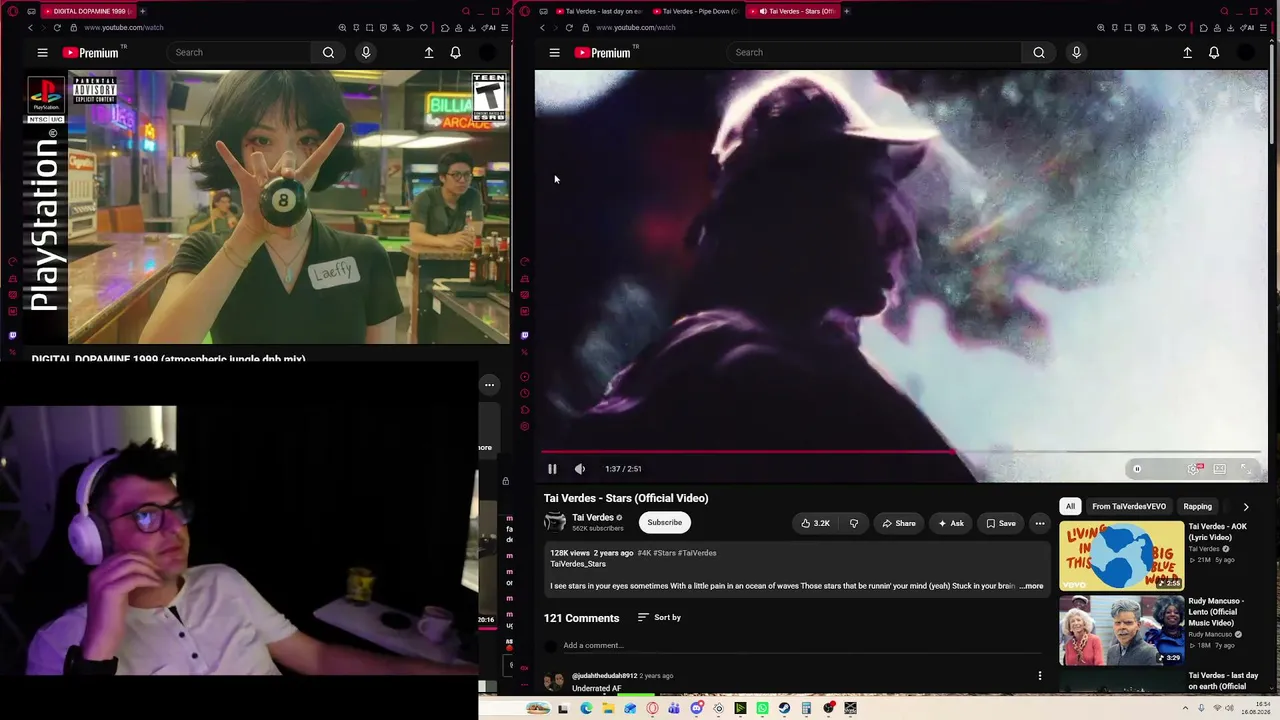The width and height of the screenshot is (1280, 720).
Task: Click the Ask button below video
Action: click(x=950, y=523)
